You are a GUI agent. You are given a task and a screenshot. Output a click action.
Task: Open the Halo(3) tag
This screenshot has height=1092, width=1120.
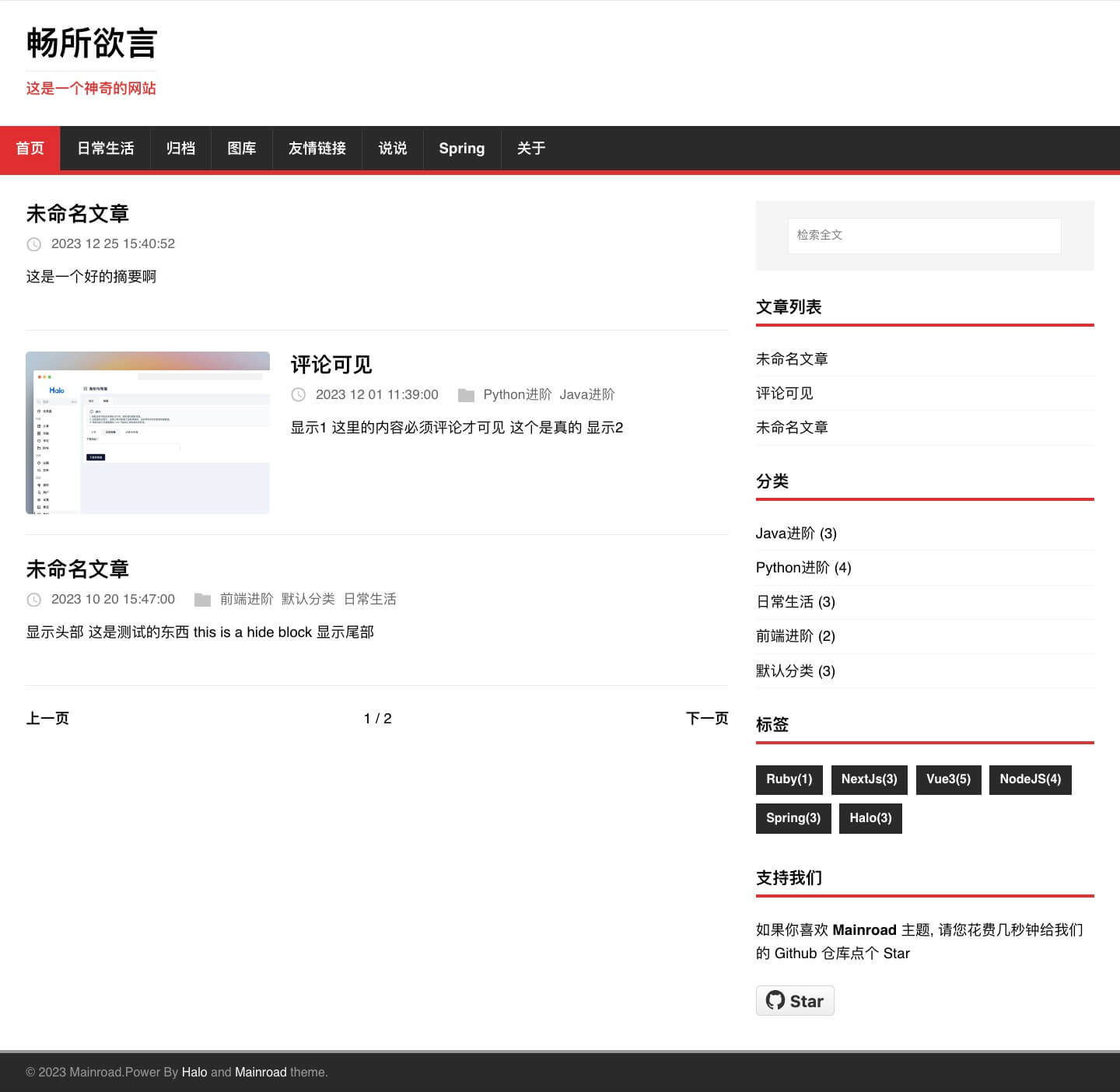pos(870,818)
